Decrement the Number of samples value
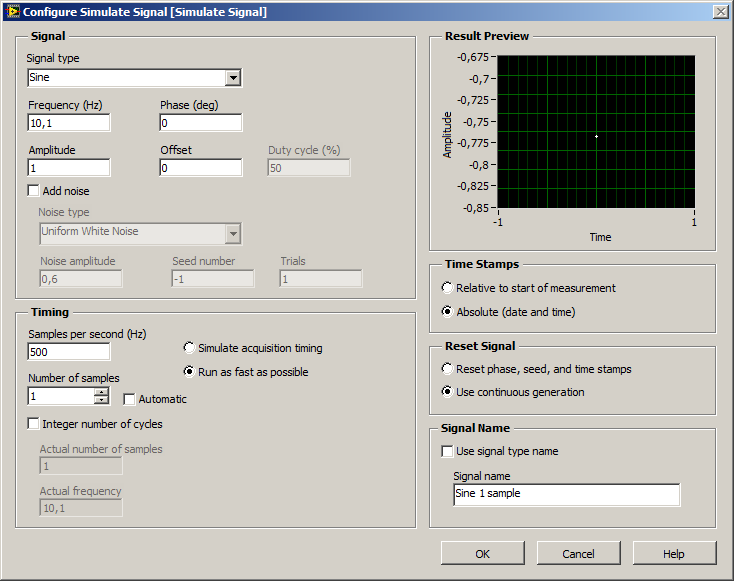Image resolution: width=734 pixels, height=581 pixels. click(x=101, y=400)
